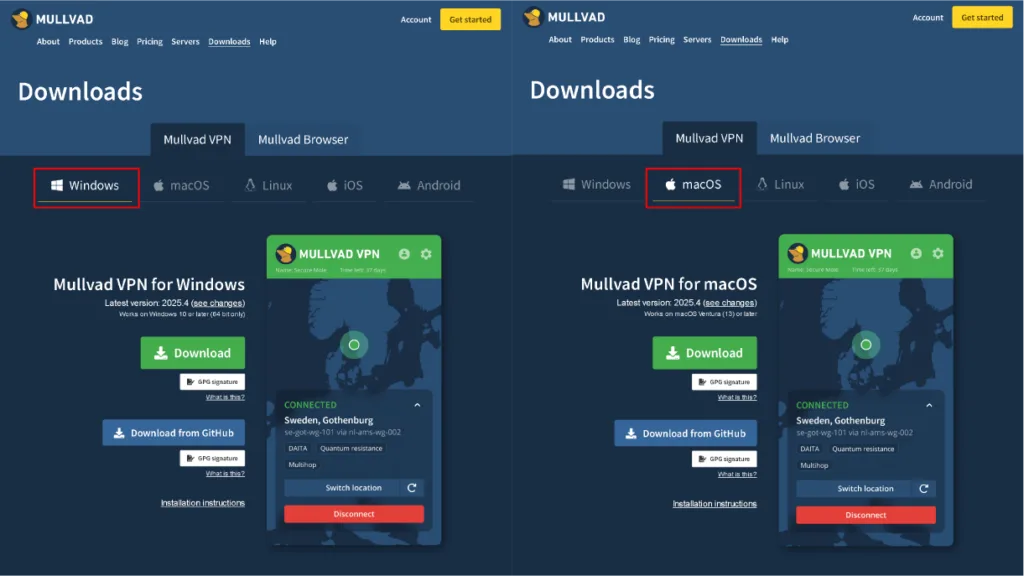Select the macOS tab in right page

point(693,185)
